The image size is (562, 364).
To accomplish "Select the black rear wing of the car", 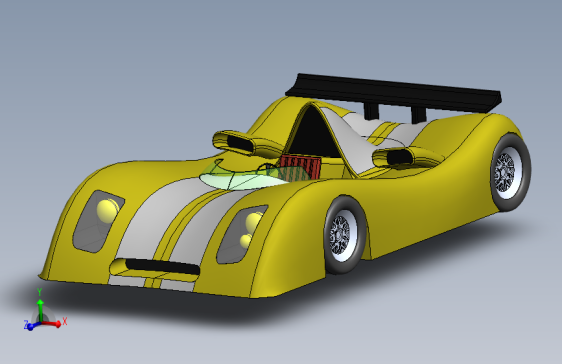I will pos(394,93).
